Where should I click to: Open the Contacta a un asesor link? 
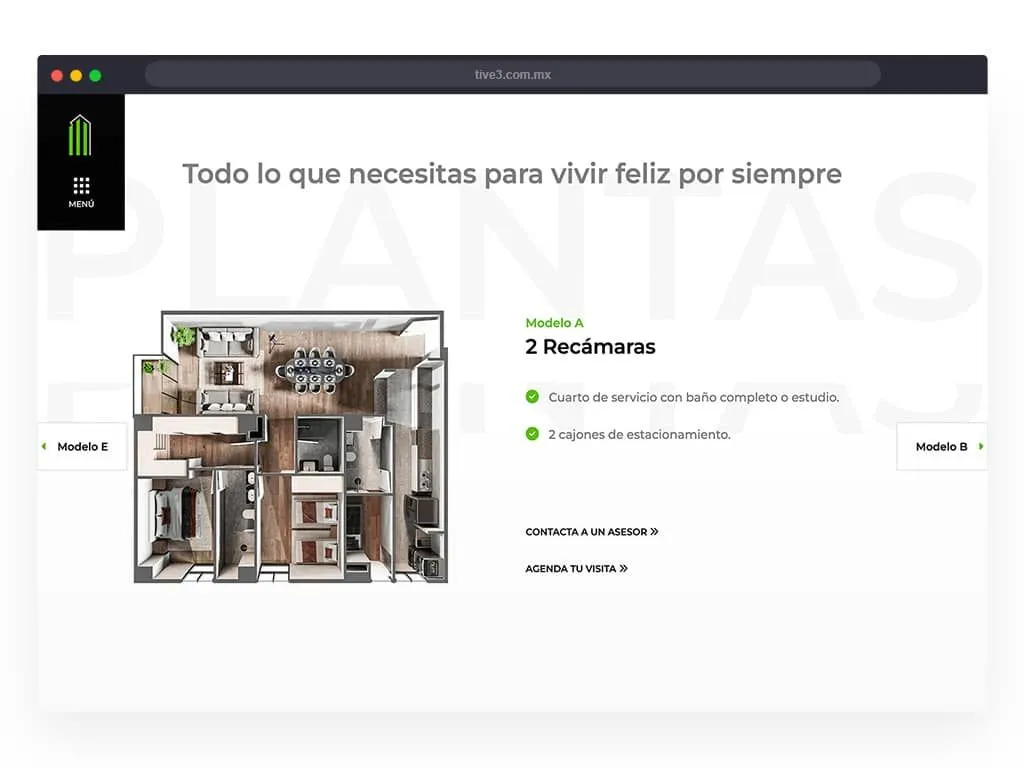click(x=586, y=532)
